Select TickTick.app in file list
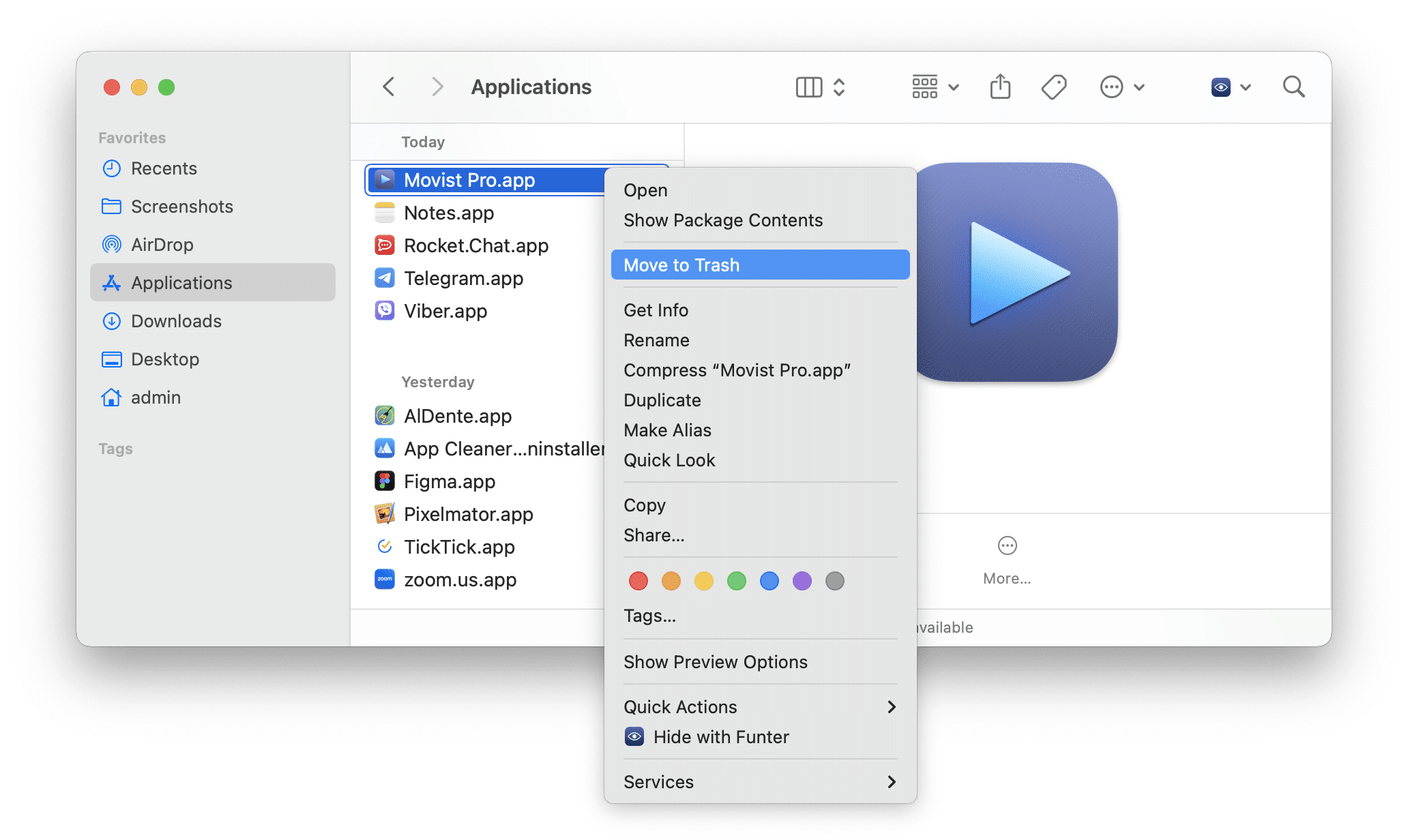This screenshot has height=840, width=1408. (459, 546)
